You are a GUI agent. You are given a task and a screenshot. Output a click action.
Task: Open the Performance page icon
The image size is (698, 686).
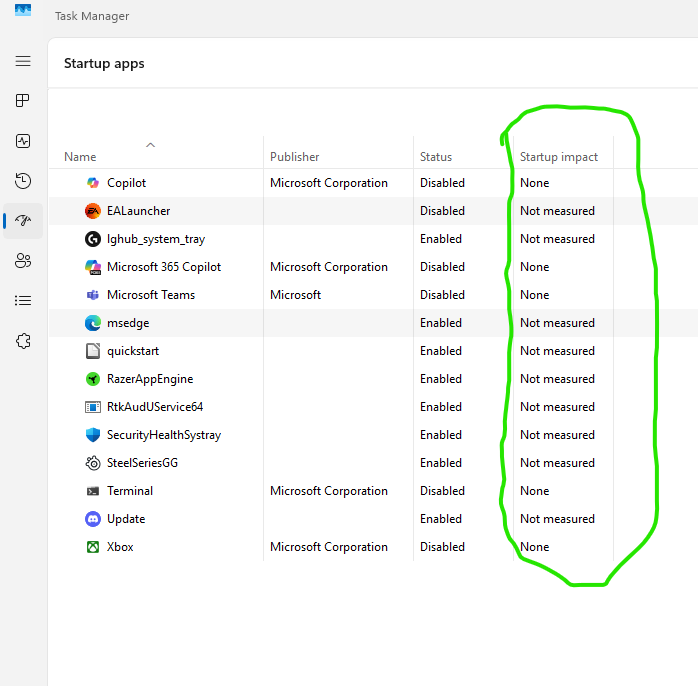click(x=23, y=141)
